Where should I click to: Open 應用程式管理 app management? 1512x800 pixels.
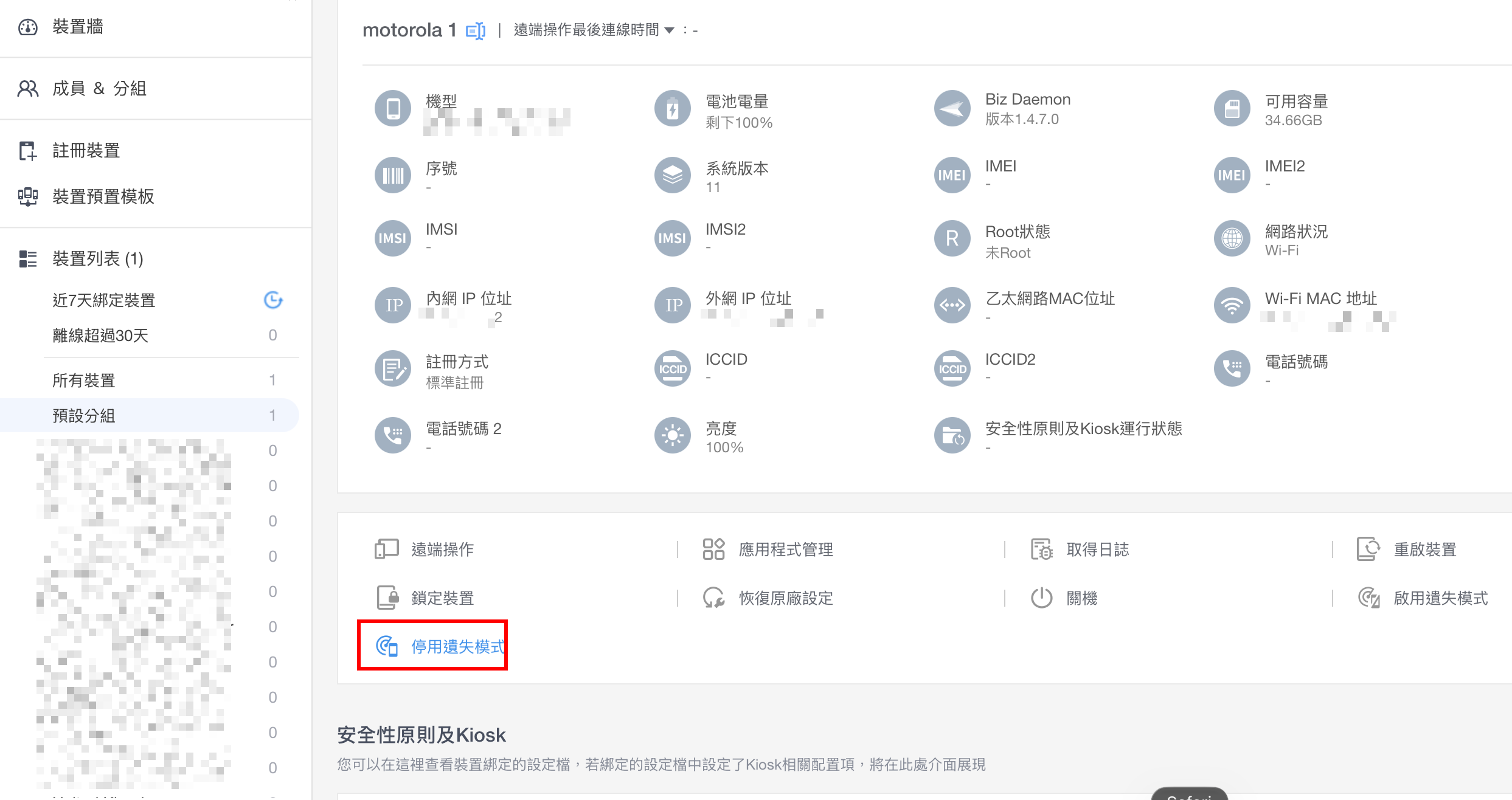coord(785,550)
